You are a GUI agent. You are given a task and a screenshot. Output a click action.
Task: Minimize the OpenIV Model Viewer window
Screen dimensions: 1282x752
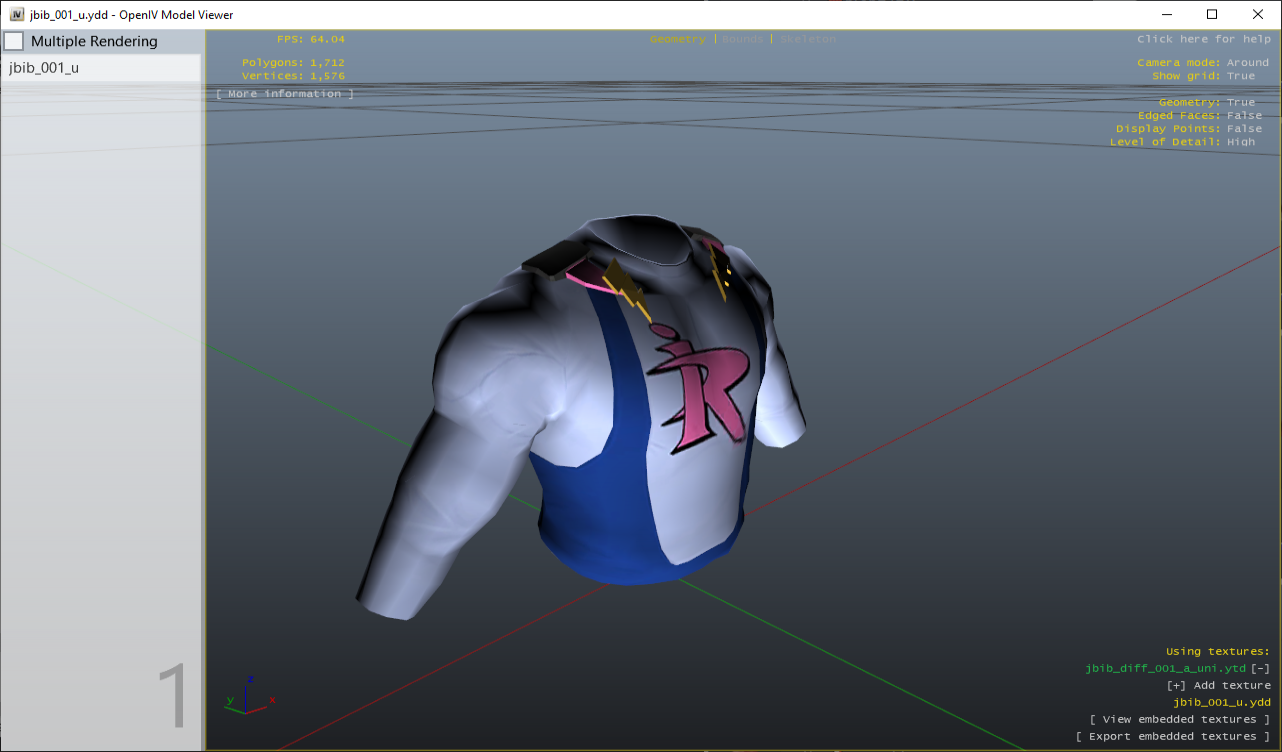pyautogui.click(x=1166, y=15)
